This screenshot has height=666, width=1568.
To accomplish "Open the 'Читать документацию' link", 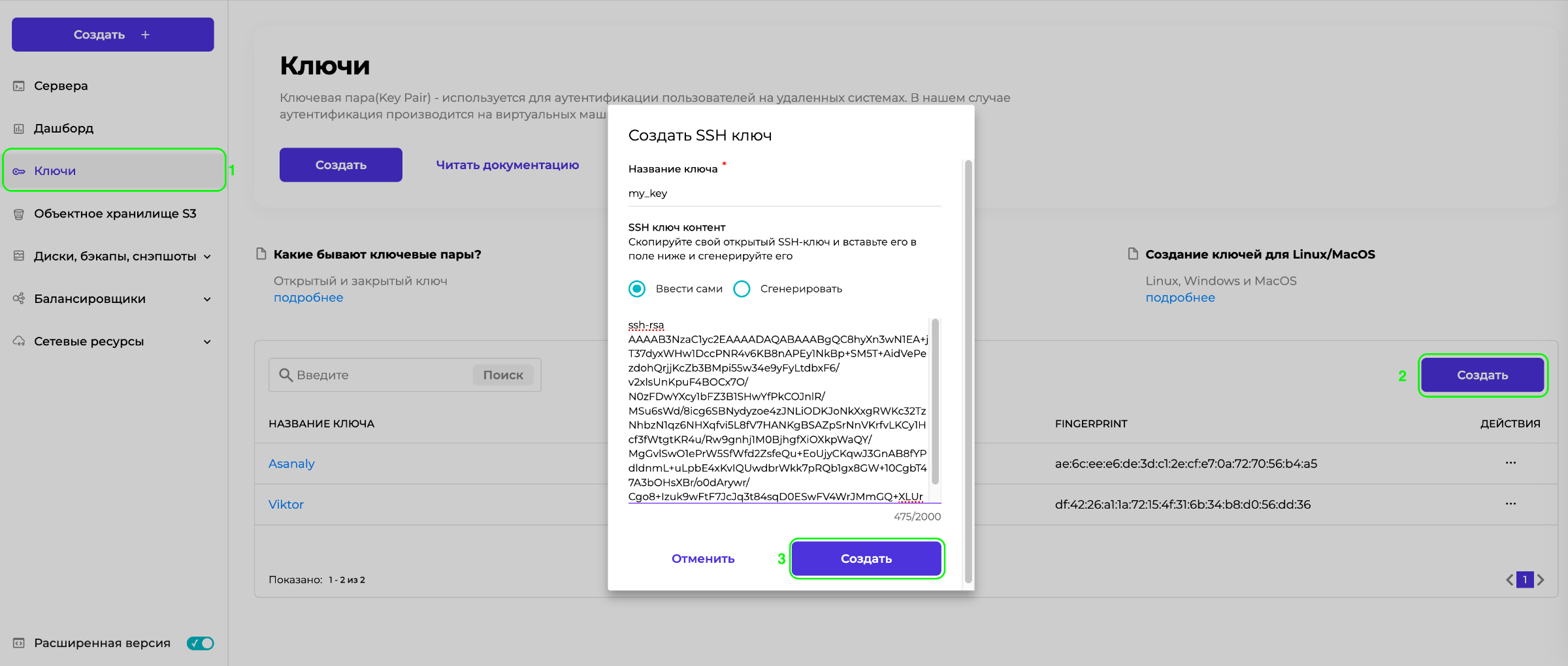I will 507,165.
